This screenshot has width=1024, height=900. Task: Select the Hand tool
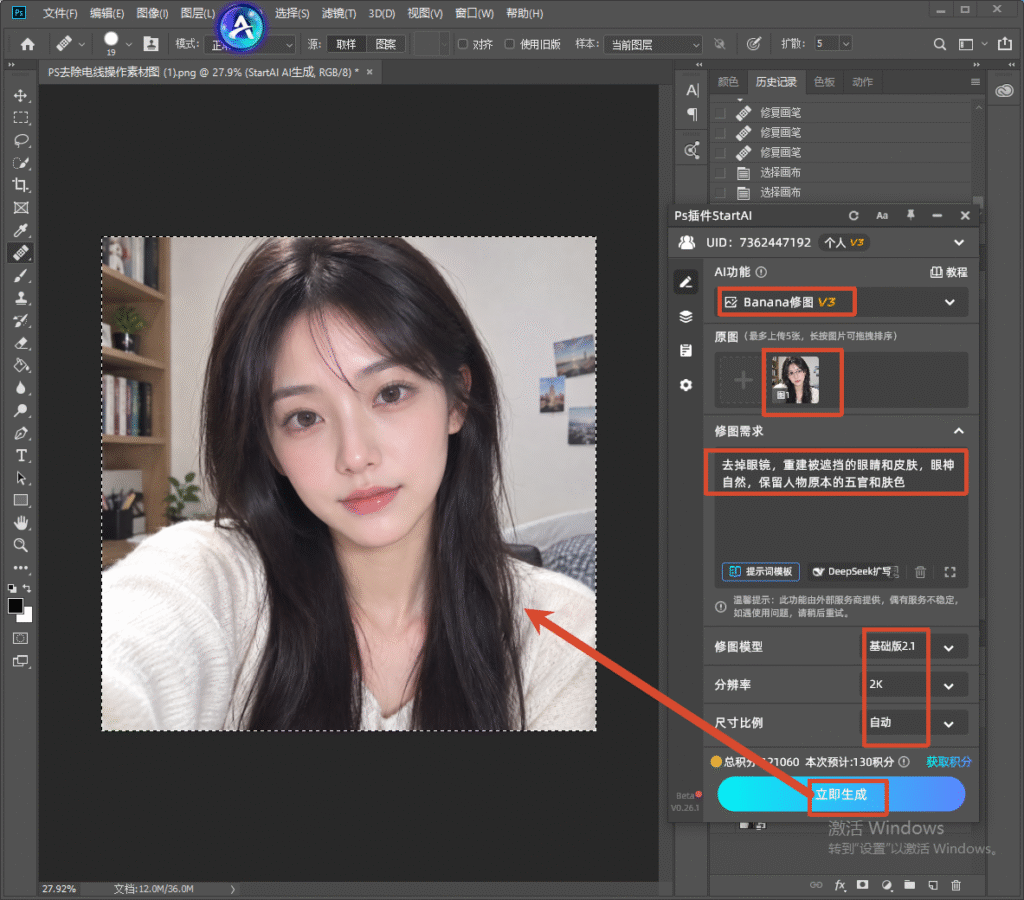21,523
